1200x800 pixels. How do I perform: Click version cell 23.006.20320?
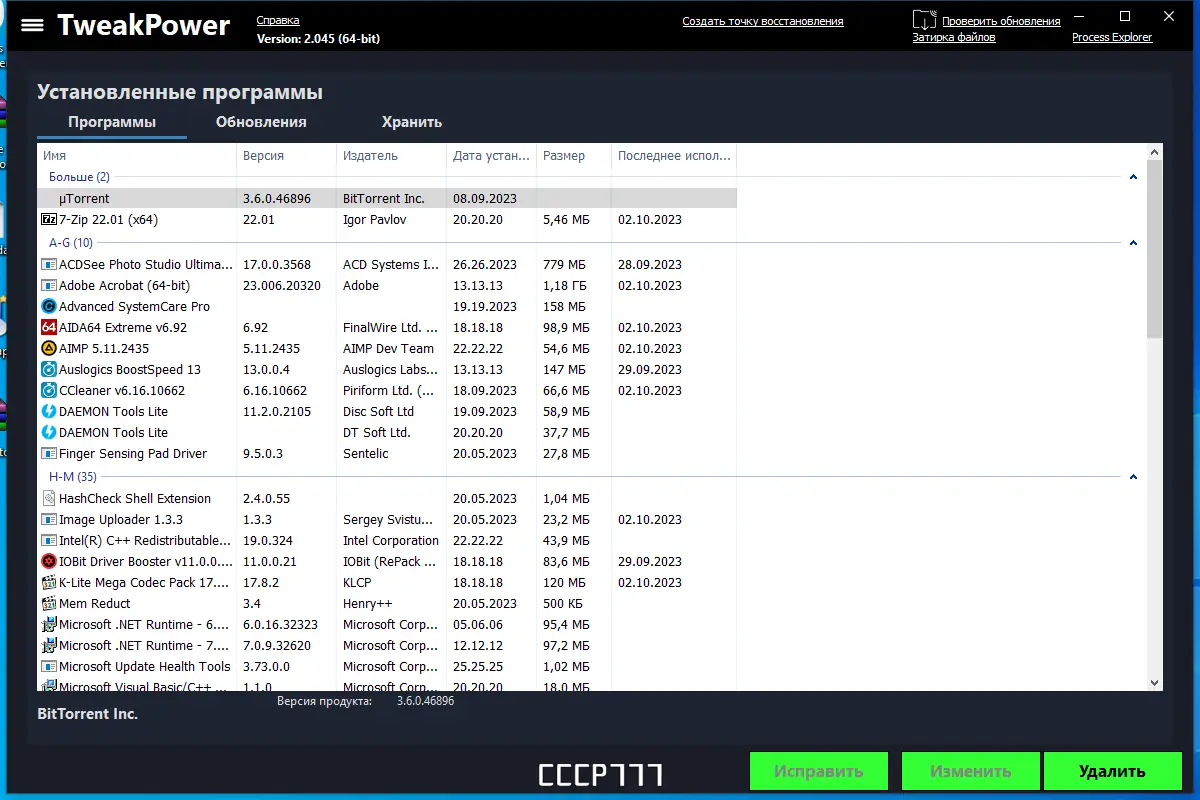point(282,286)
